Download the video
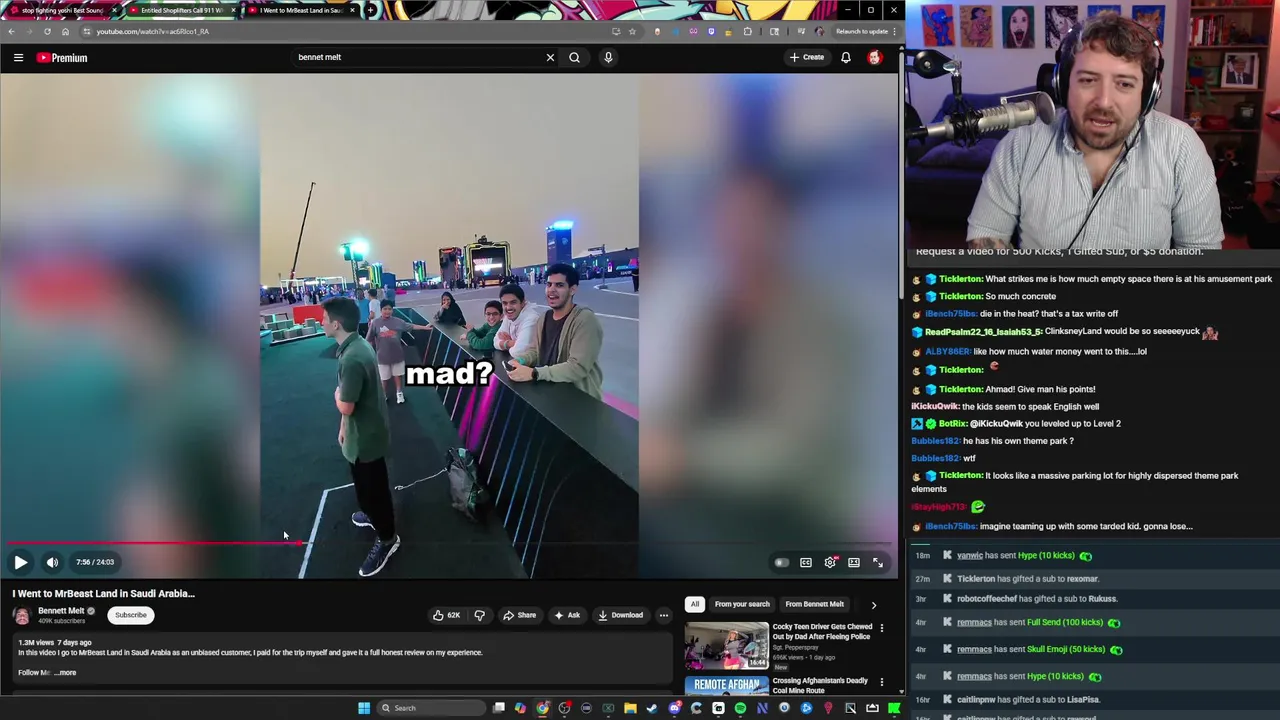The width and height of the screenshot is (1280, 720). [x=621, y=615]
